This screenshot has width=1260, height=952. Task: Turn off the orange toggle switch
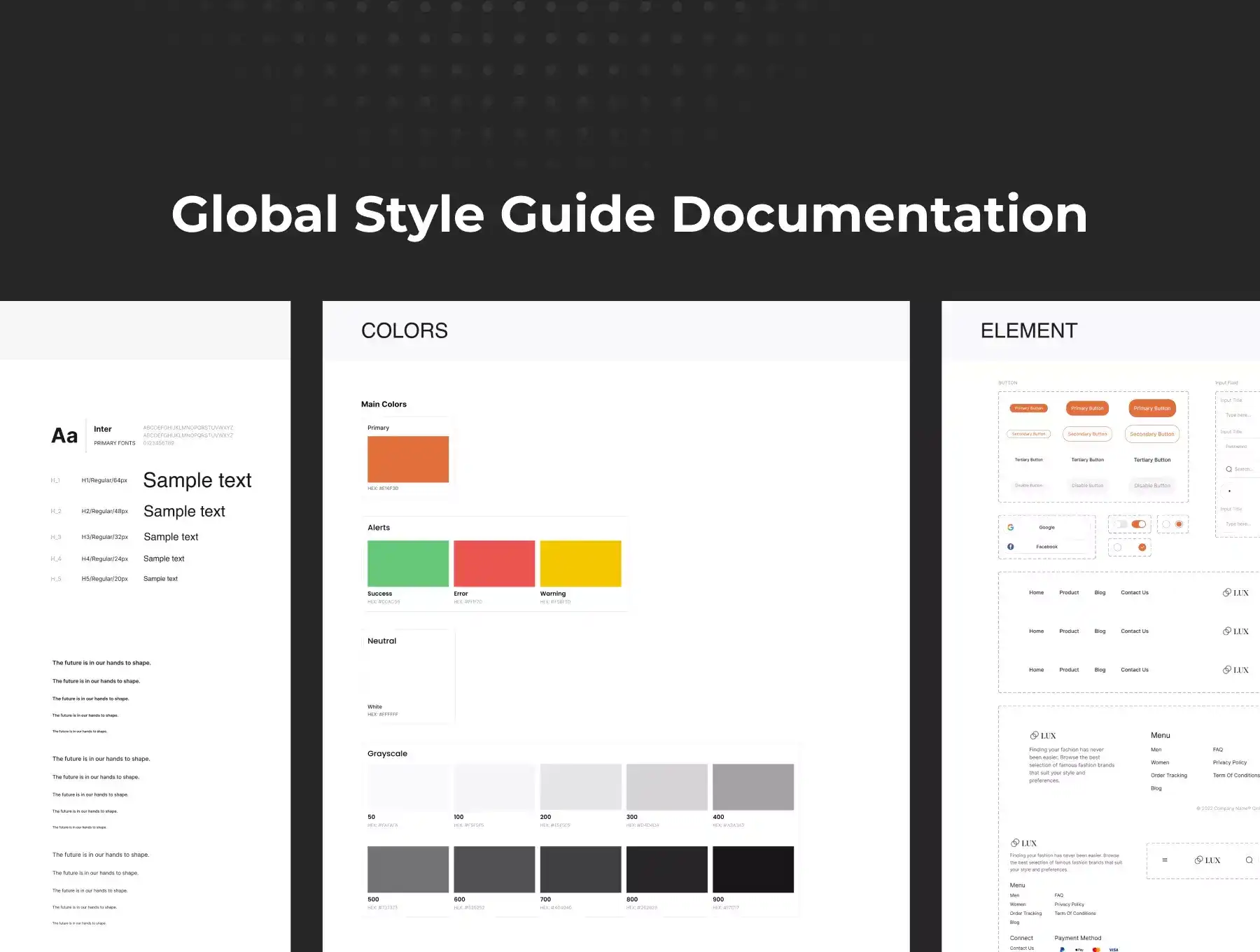pyautogui.click(x=1139, y=524)
